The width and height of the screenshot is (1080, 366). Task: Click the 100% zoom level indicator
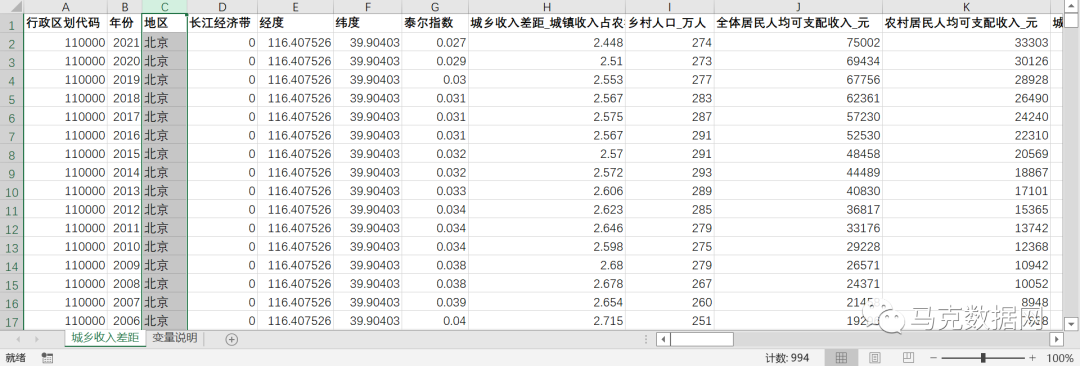point(1059,358)
